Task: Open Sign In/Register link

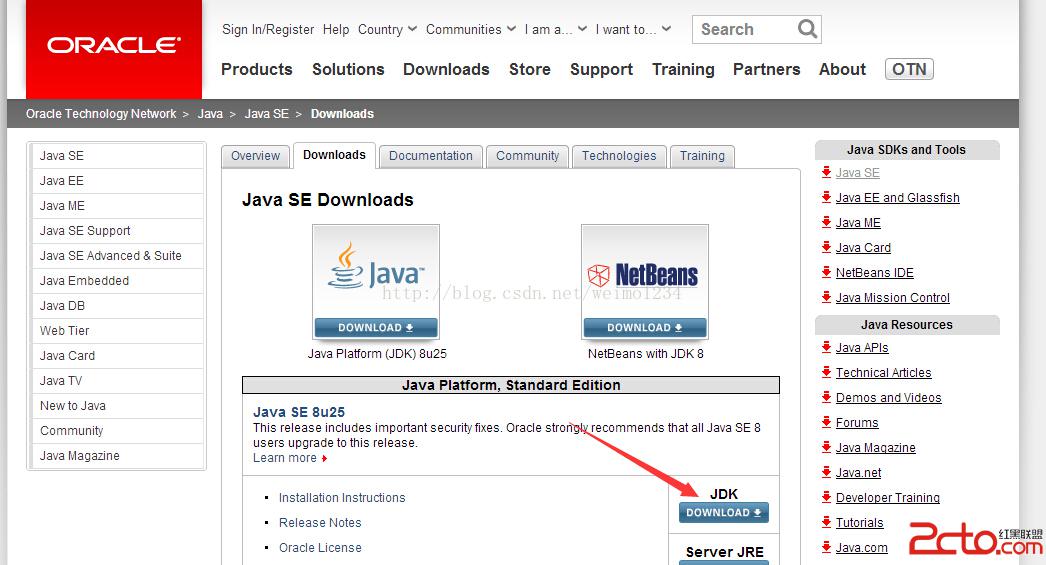Action: point(268,29)
